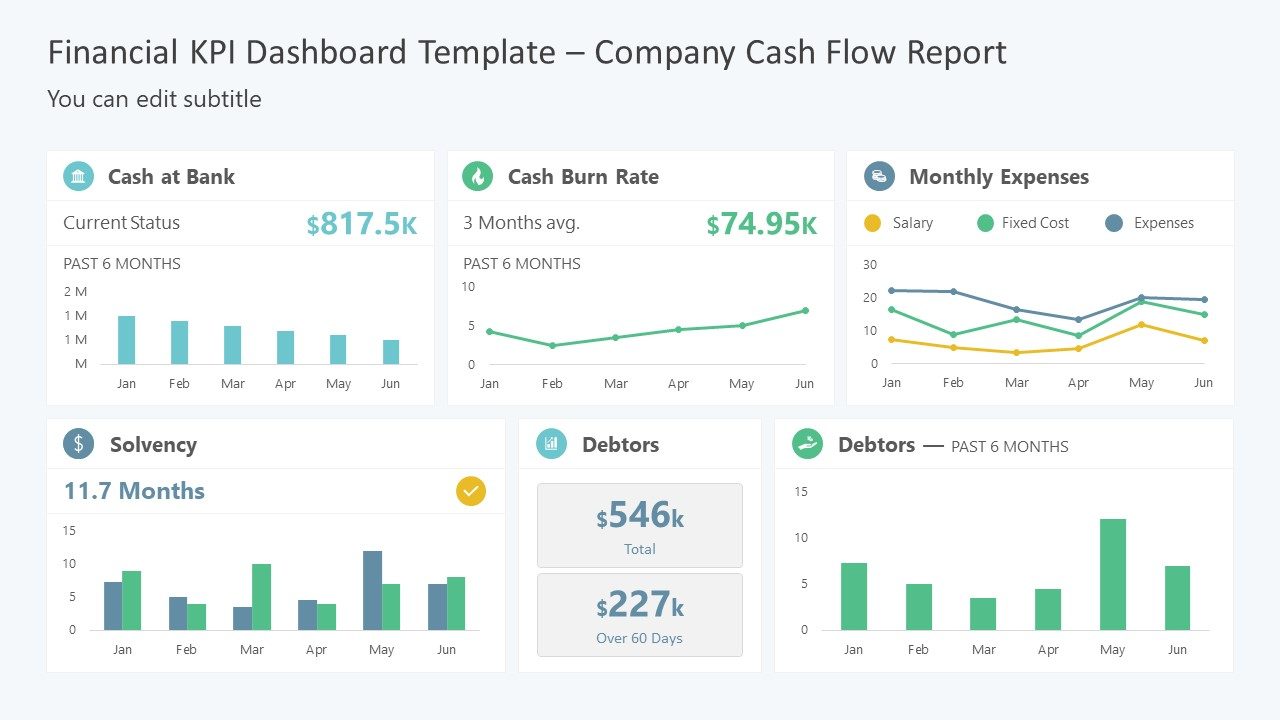The width and height of the screenshot is (1280, 720).
Task: Click the green checkmark inside the burn rate icon
Action: coord(478,176)
